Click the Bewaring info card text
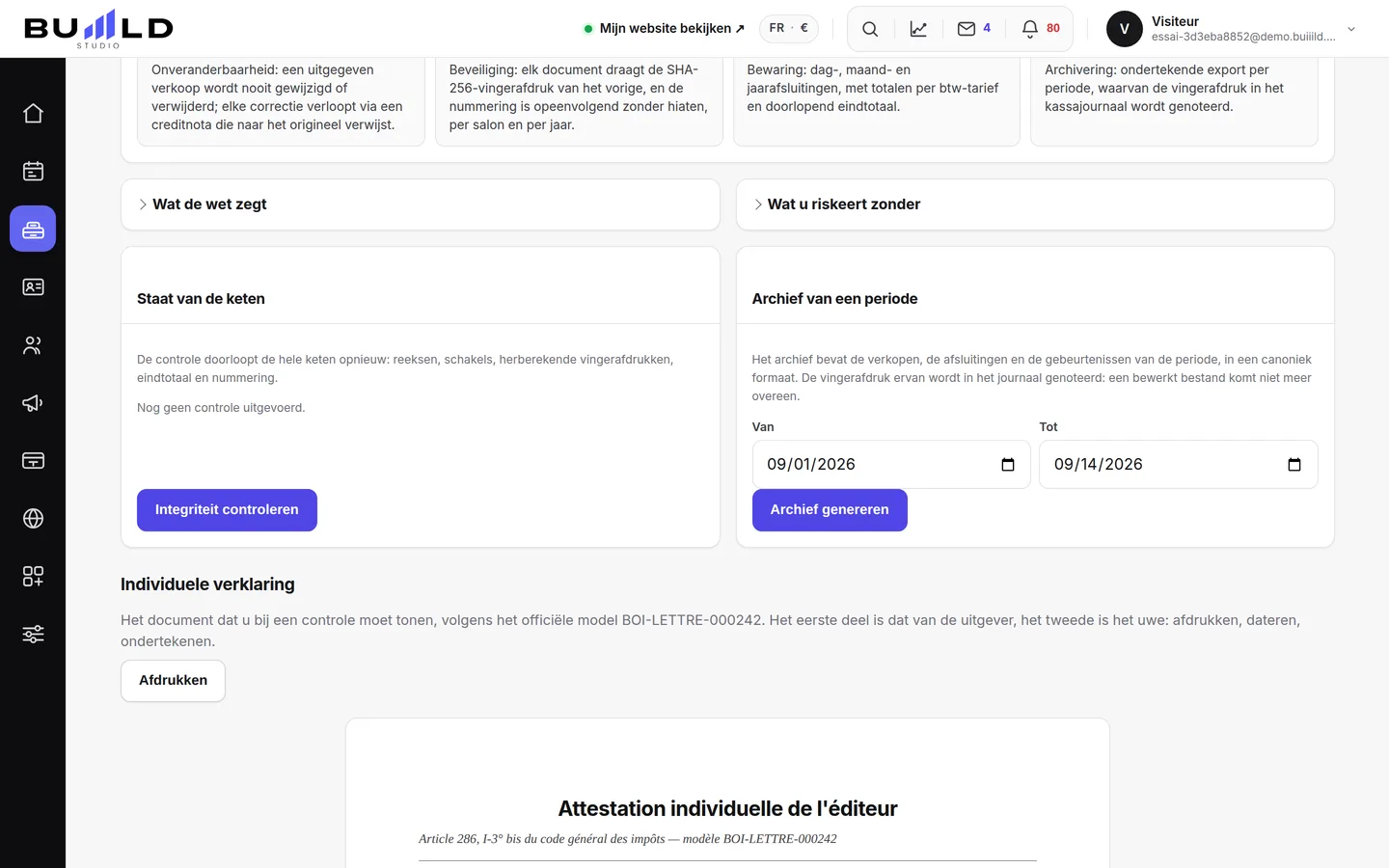Screen dimensions: 1389x868 pos(873,88)
